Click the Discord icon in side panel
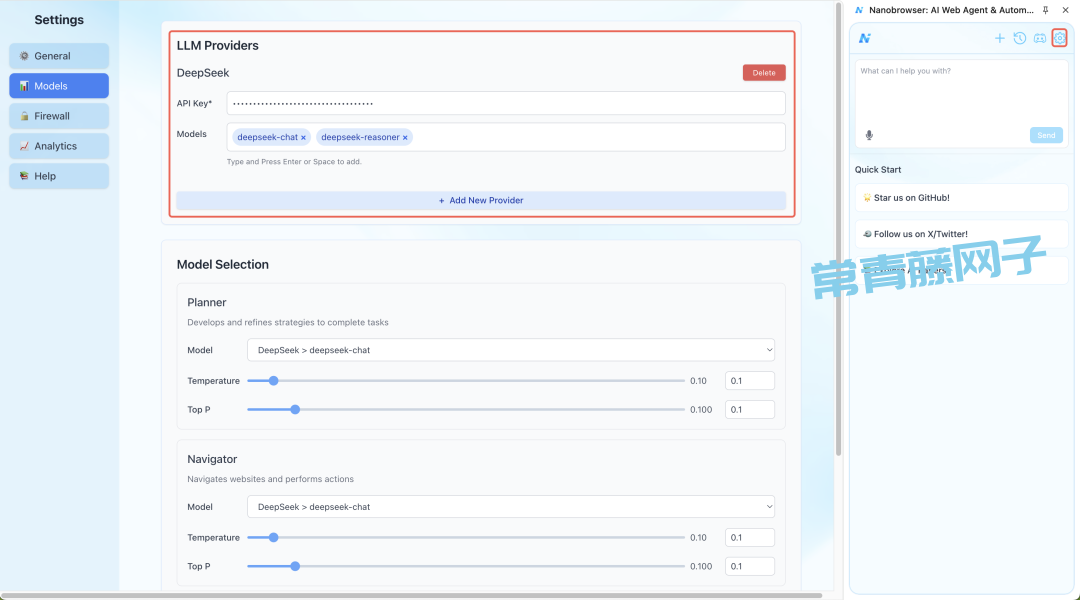 pyautogui.click(x=1039, y=38)
